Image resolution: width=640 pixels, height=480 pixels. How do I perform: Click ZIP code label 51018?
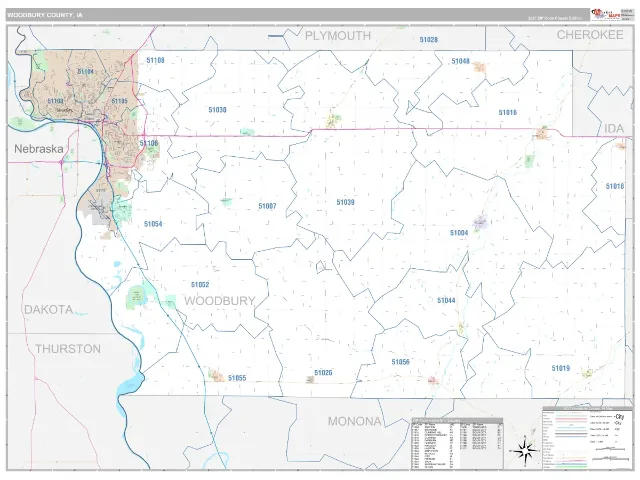coord(615,186)
